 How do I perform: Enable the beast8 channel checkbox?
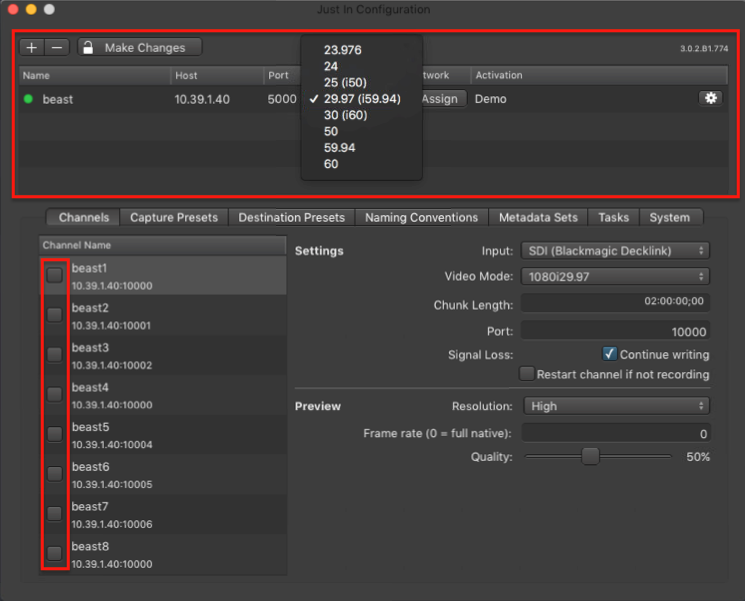(55, 553)
